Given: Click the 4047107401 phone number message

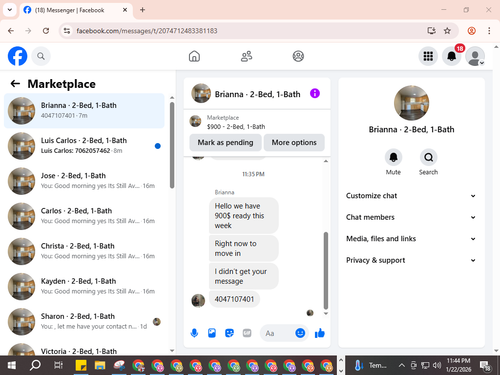Looking at the screenshot, I should pos(234,299).
